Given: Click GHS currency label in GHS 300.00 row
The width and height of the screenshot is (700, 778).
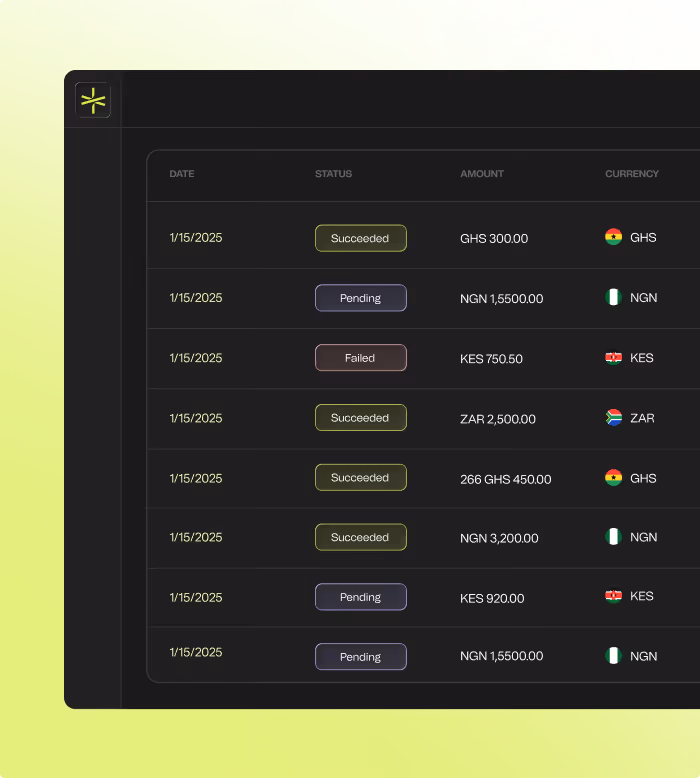Looking at the screenshot, I should [643, 238].
